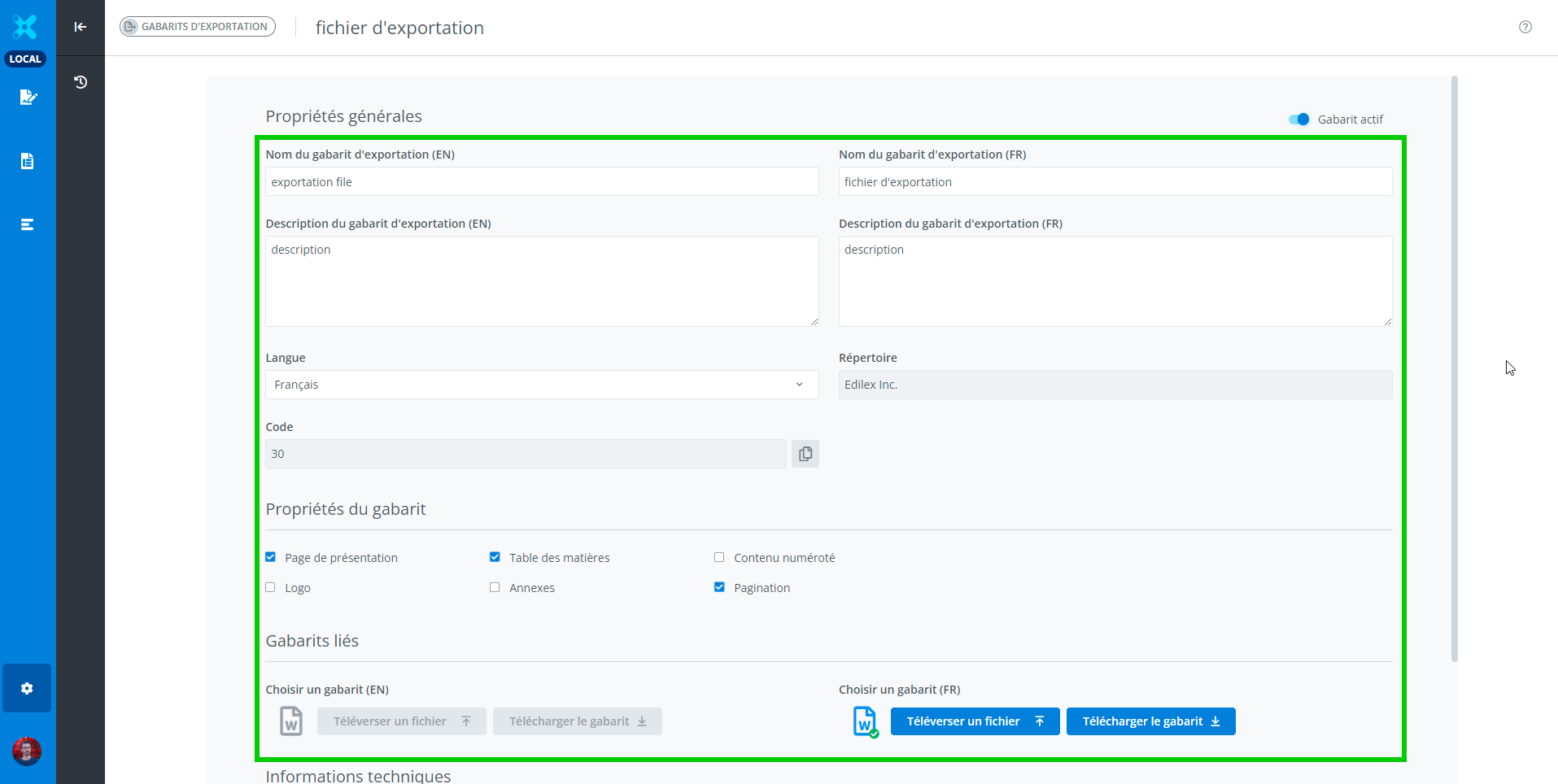The width and height of the screenshot is (1558, 784).
Task: Click the French Word file icon
Action: pos(865,721)
